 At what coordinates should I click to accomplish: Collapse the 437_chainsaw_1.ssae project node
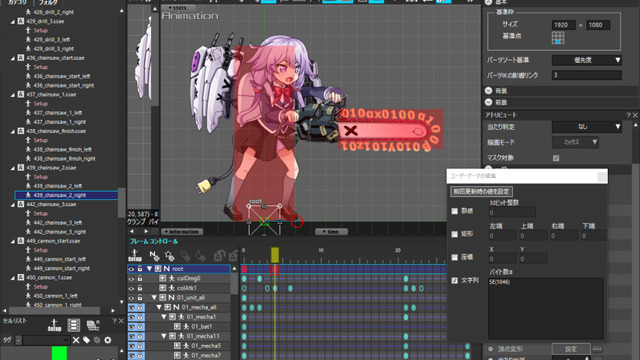[x=13, y=95]
